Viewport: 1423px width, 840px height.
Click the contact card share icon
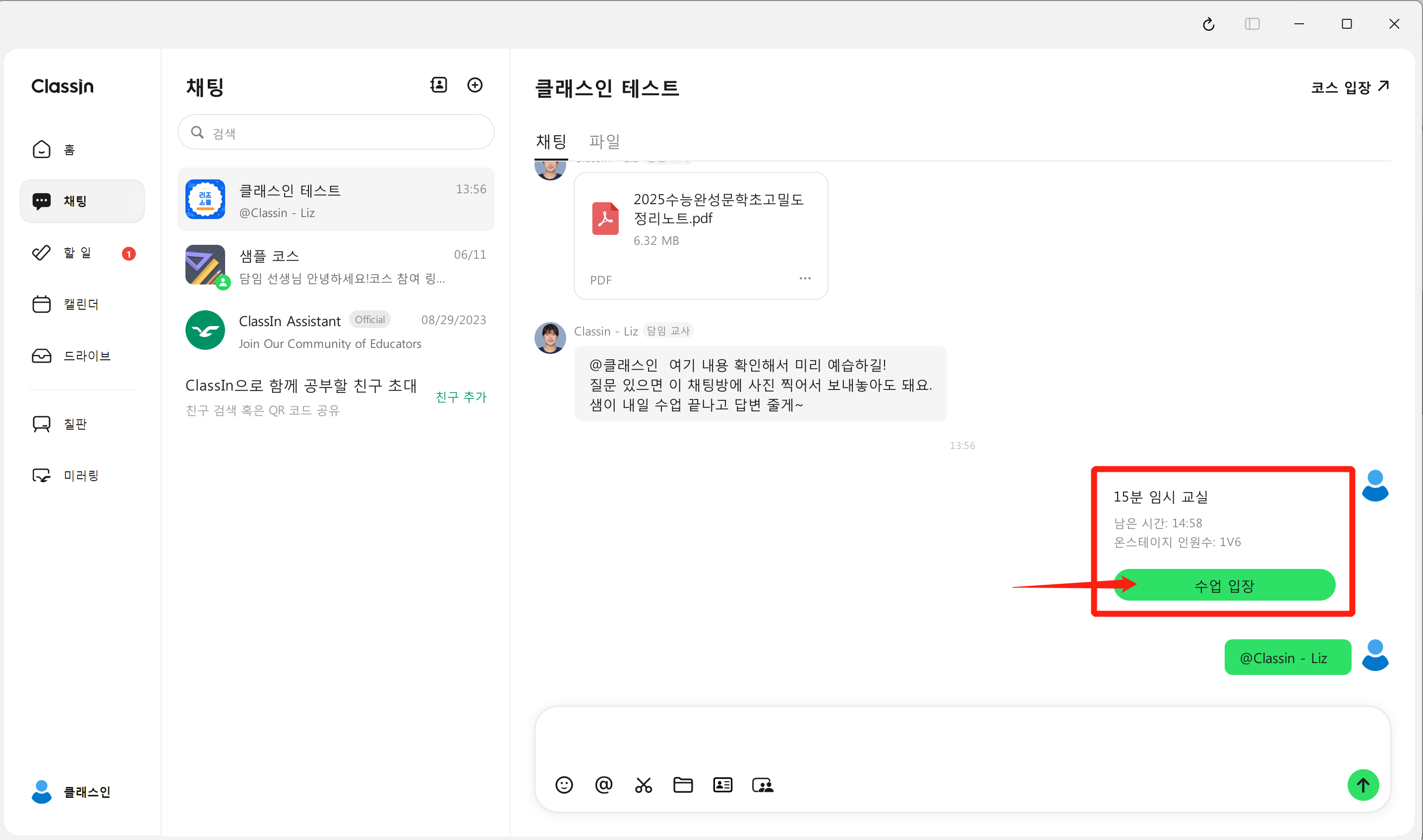(x=722, y=785)
